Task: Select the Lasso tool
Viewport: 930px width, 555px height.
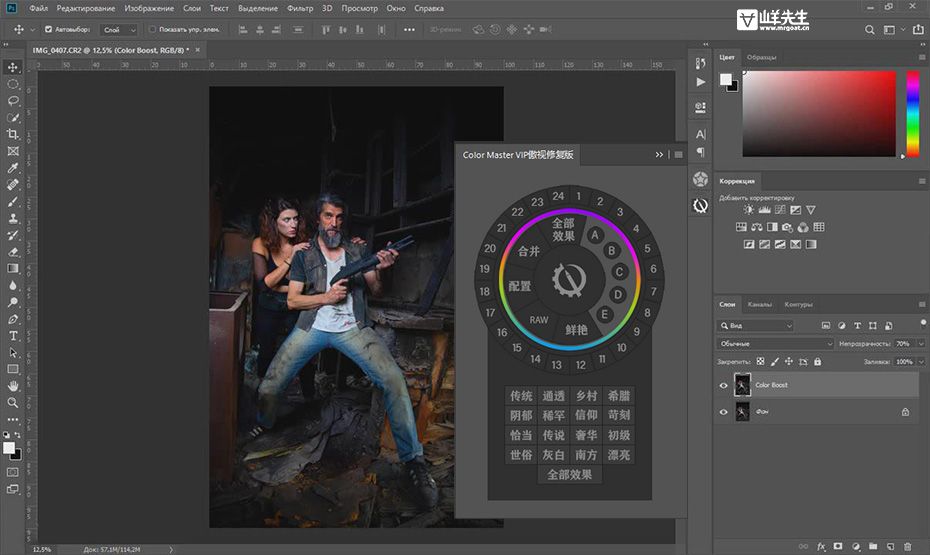Action: tap(12, 101)
